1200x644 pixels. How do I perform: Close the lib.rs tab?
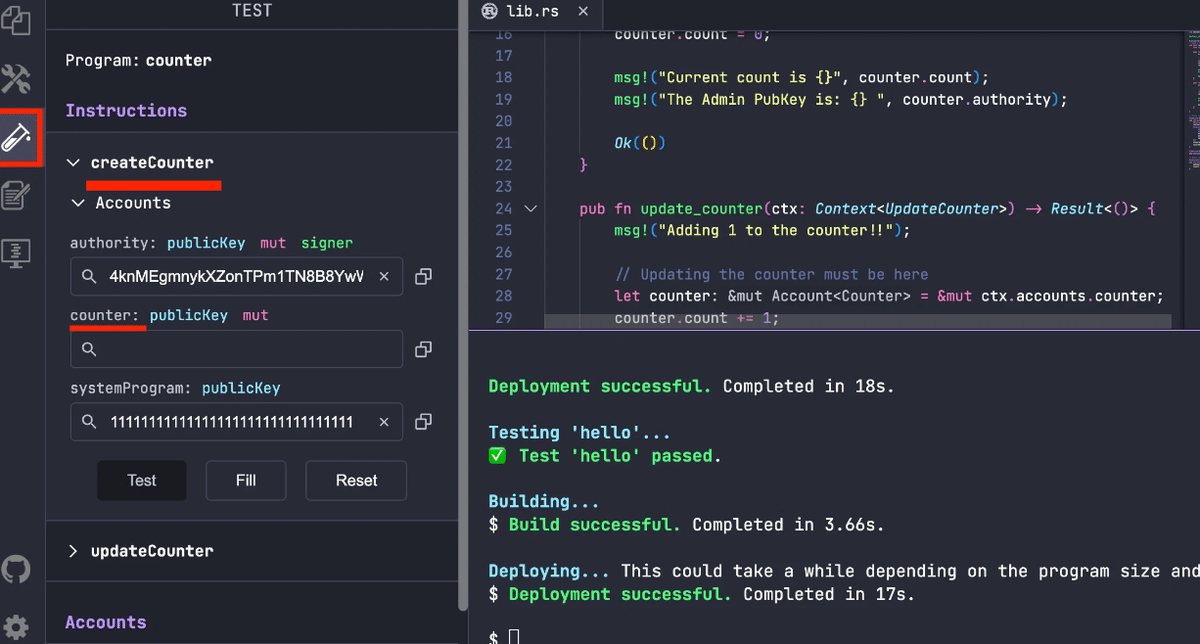pos(584,12)
